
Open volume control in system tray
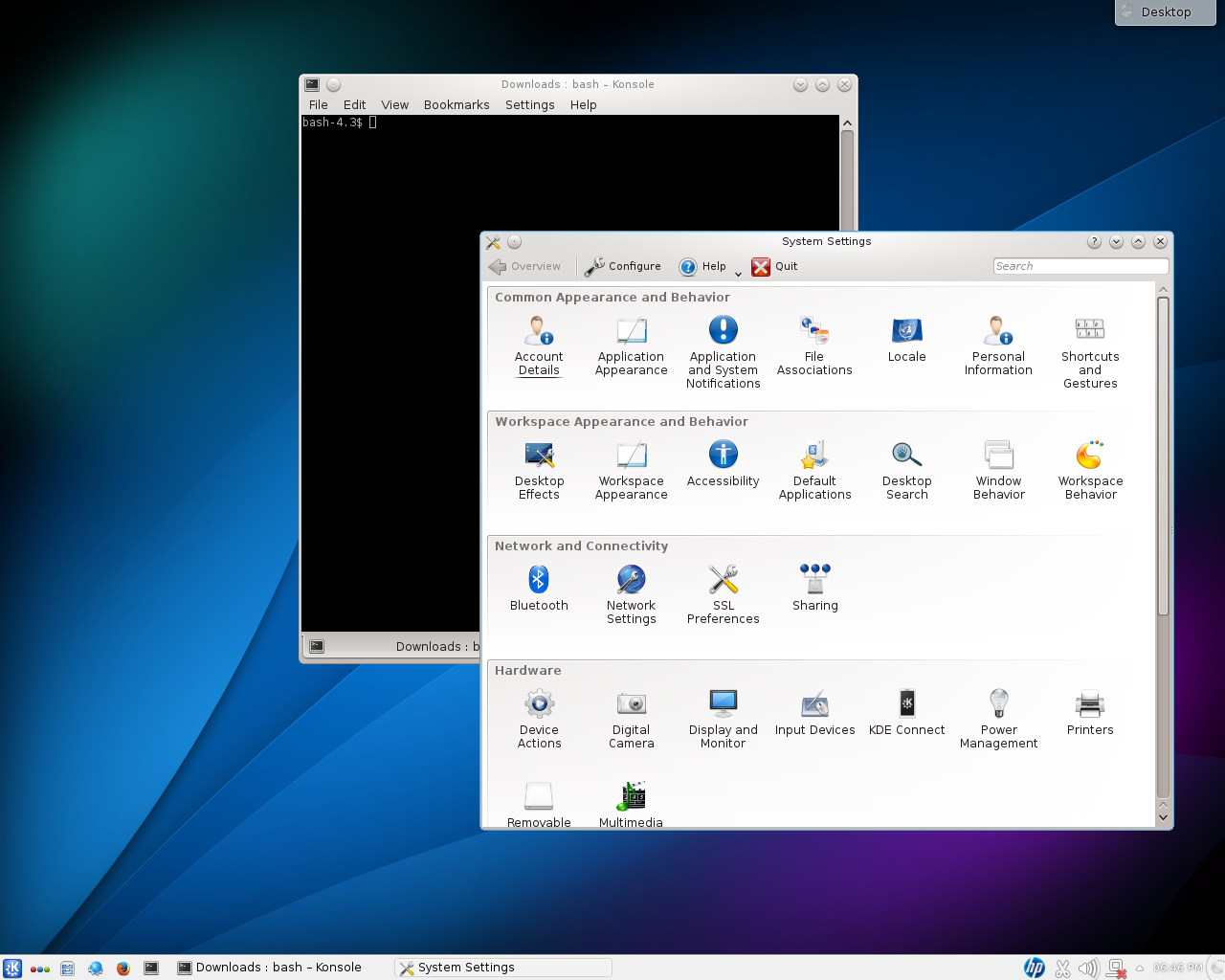(x=1089, y=969)
